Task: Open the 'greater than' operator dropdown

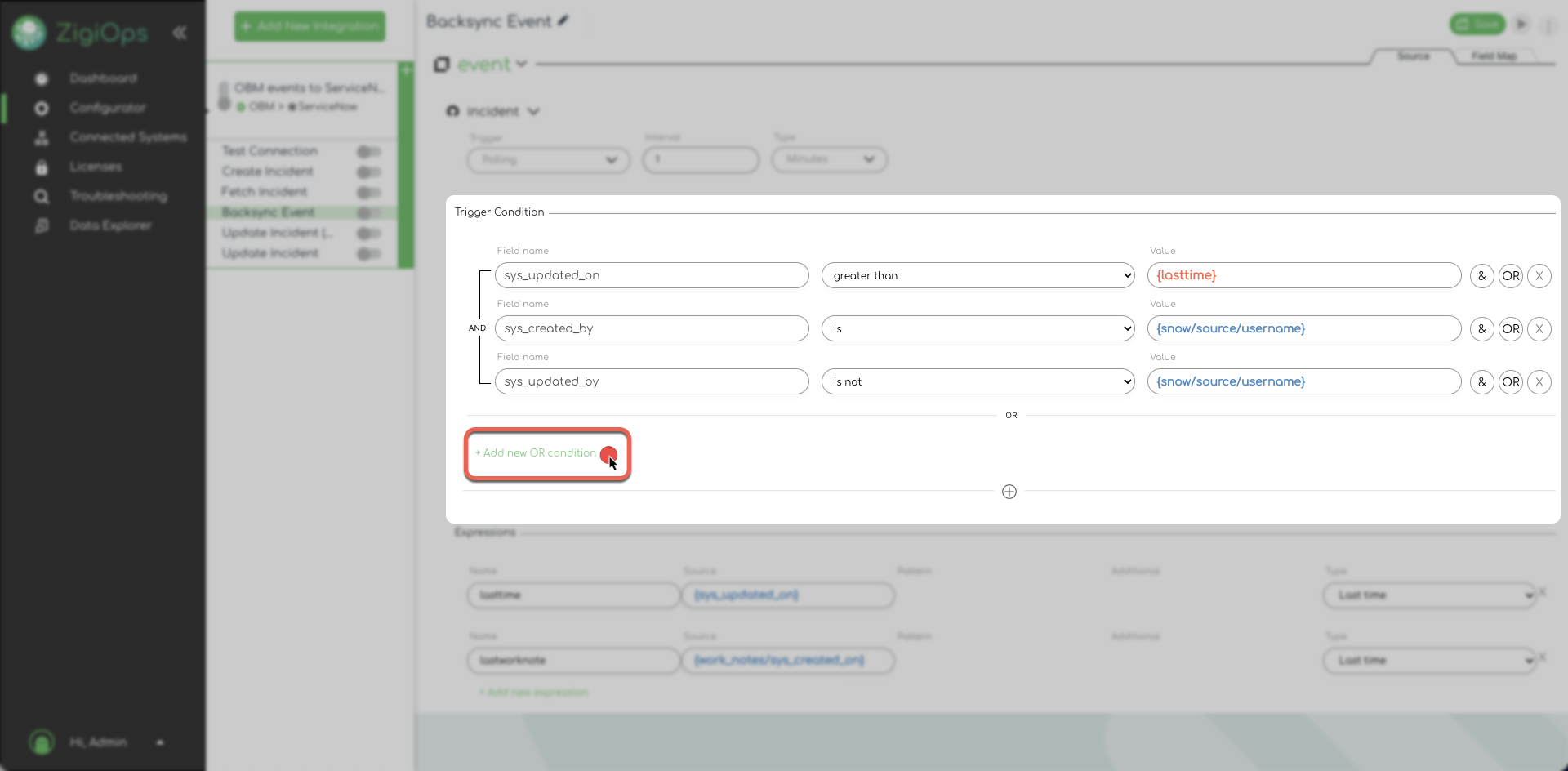Action: coord(978,276)
